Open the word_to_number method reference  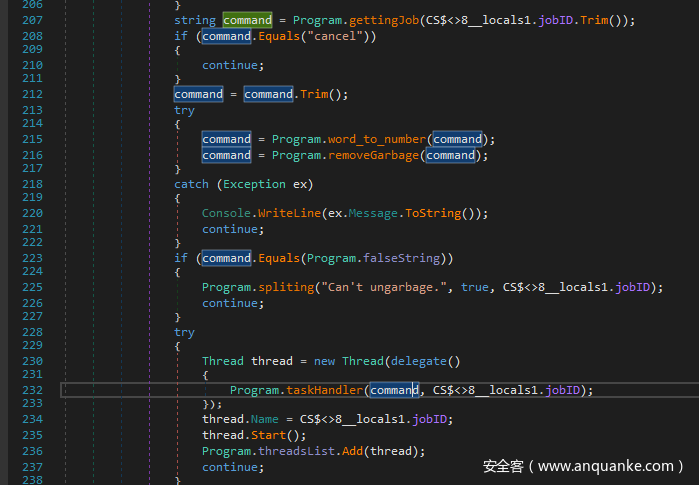(377, 139)
